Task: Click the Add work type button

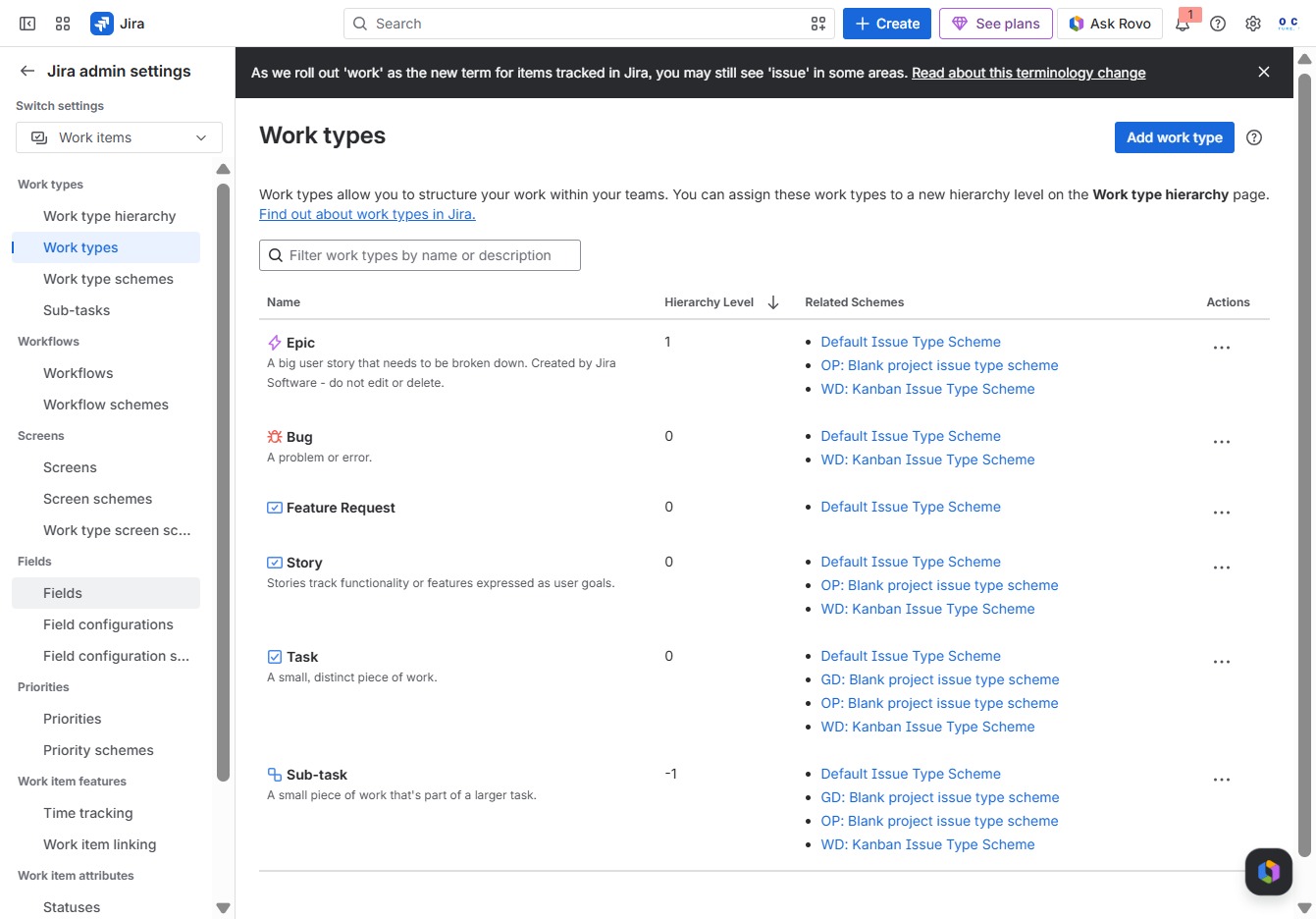Action: tap(1175, 137)
